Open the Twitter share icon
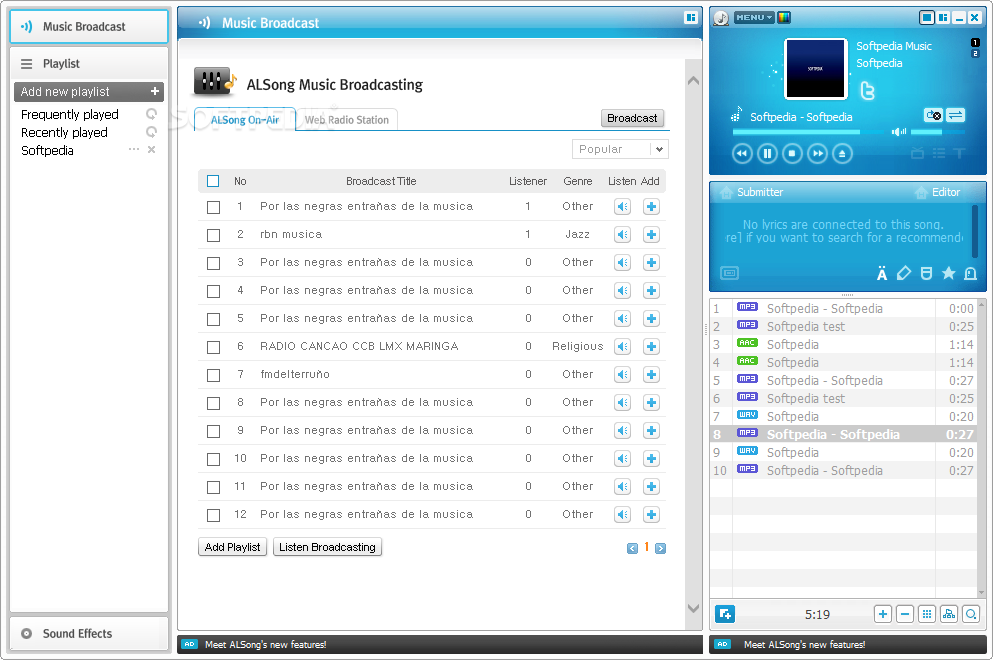Viewport: 993px width, 660px height. click(867, 91)
